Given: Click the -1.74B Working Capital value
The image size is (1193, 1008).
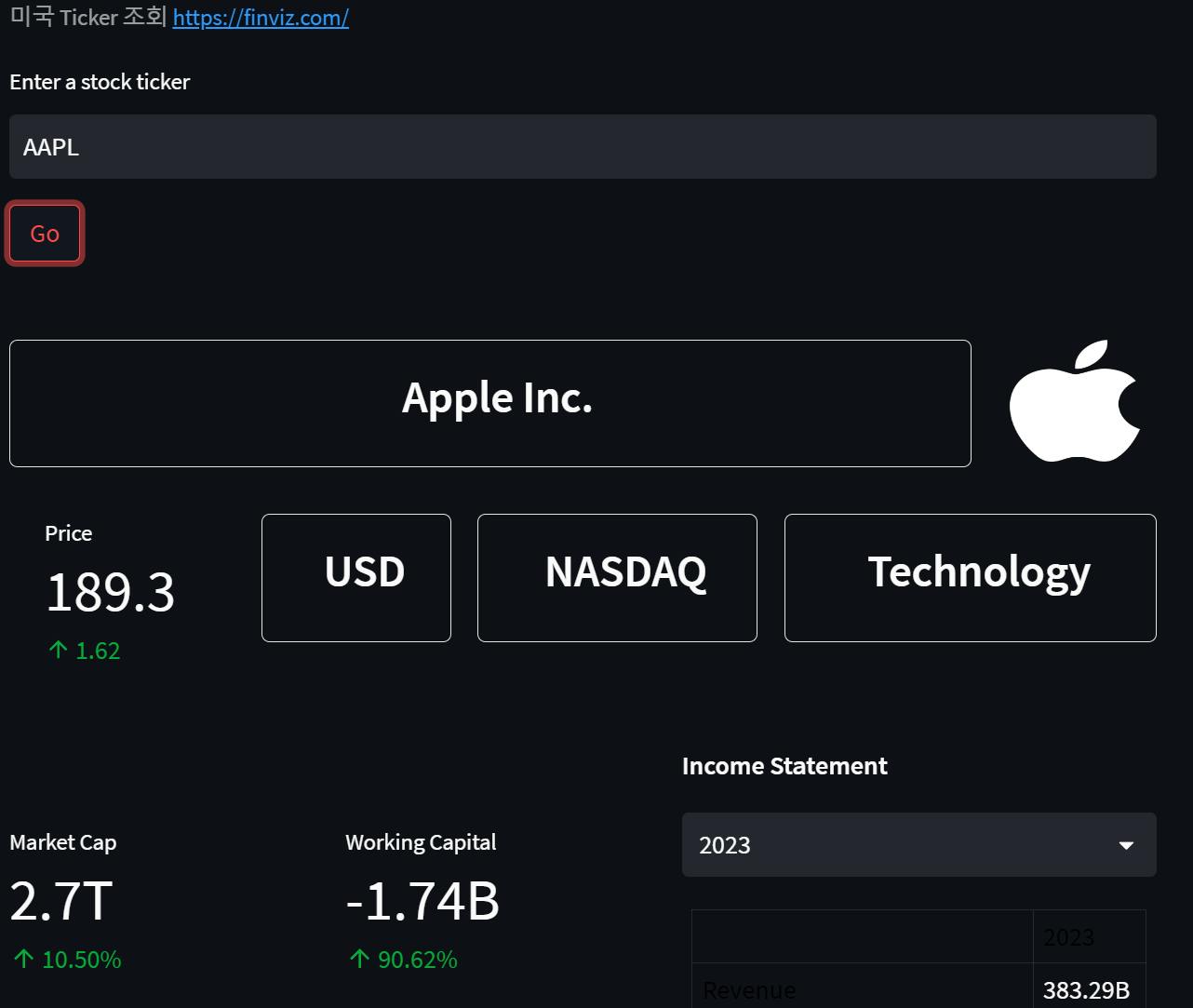Looking at the screenshot, I should pyautogui.click(x=422, y=901).
